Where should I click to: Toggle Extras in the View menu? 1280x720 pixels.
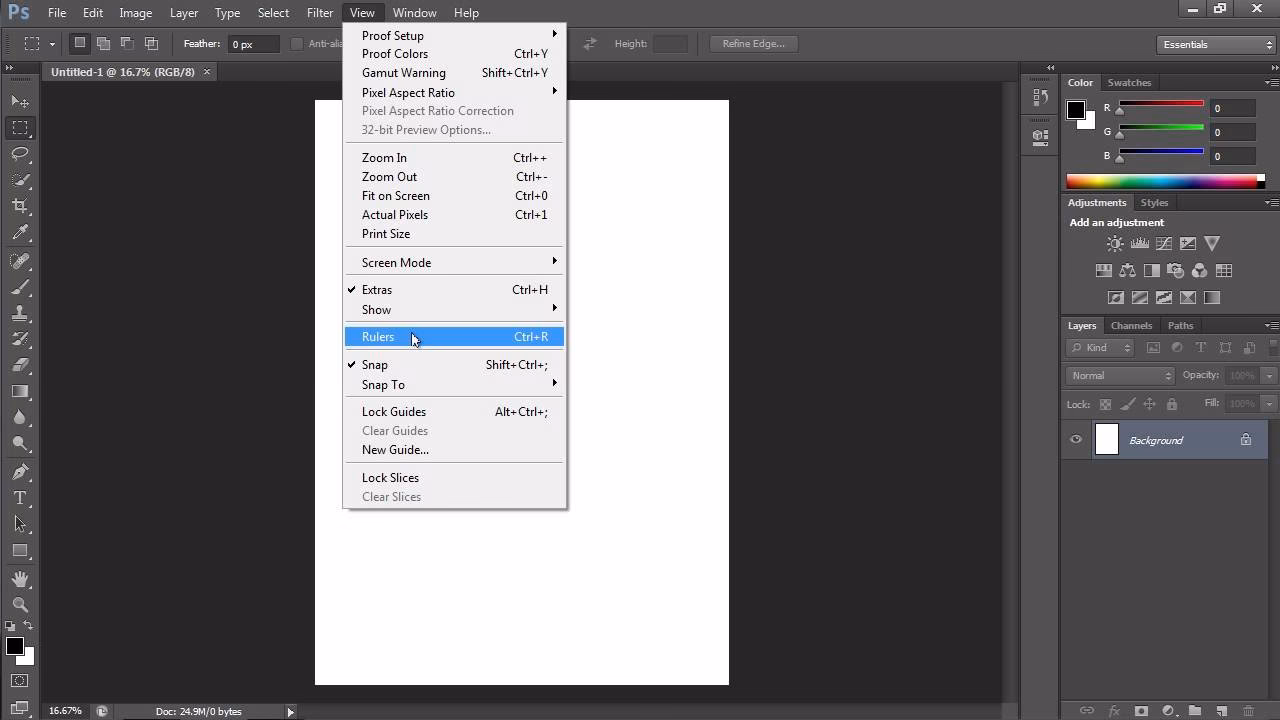377,289
